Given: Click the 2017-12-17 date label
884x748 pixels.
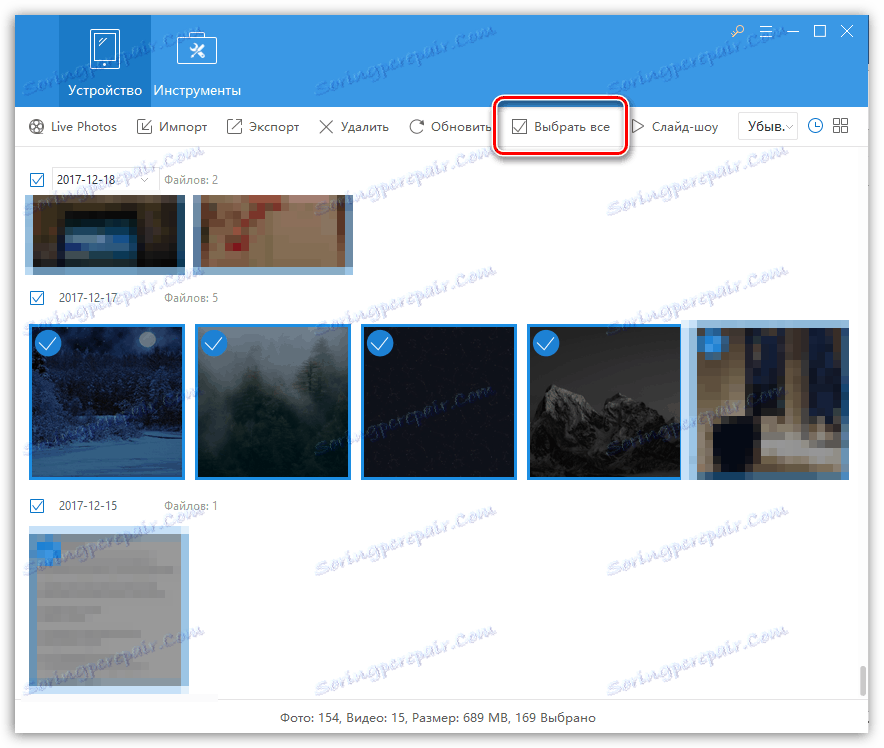Looking at the screenshot, I should coord(88,298).
